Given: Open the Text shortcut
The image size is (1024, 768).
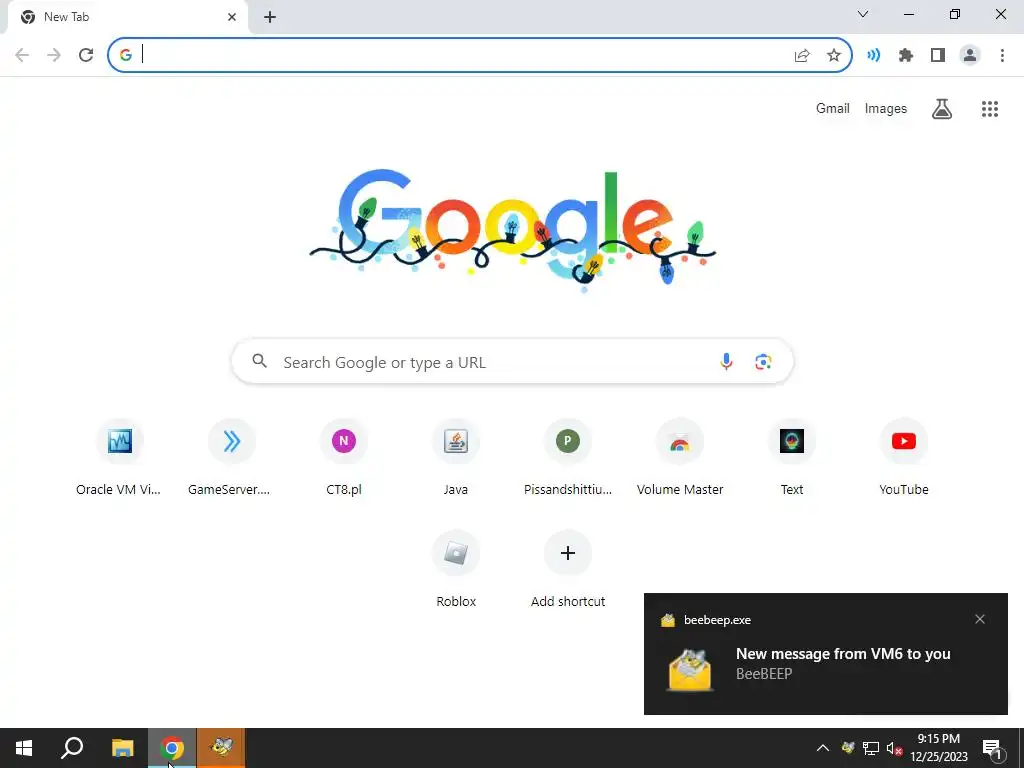Looking at the screenshot, I should pyautogui.click(x=792, y=458).
